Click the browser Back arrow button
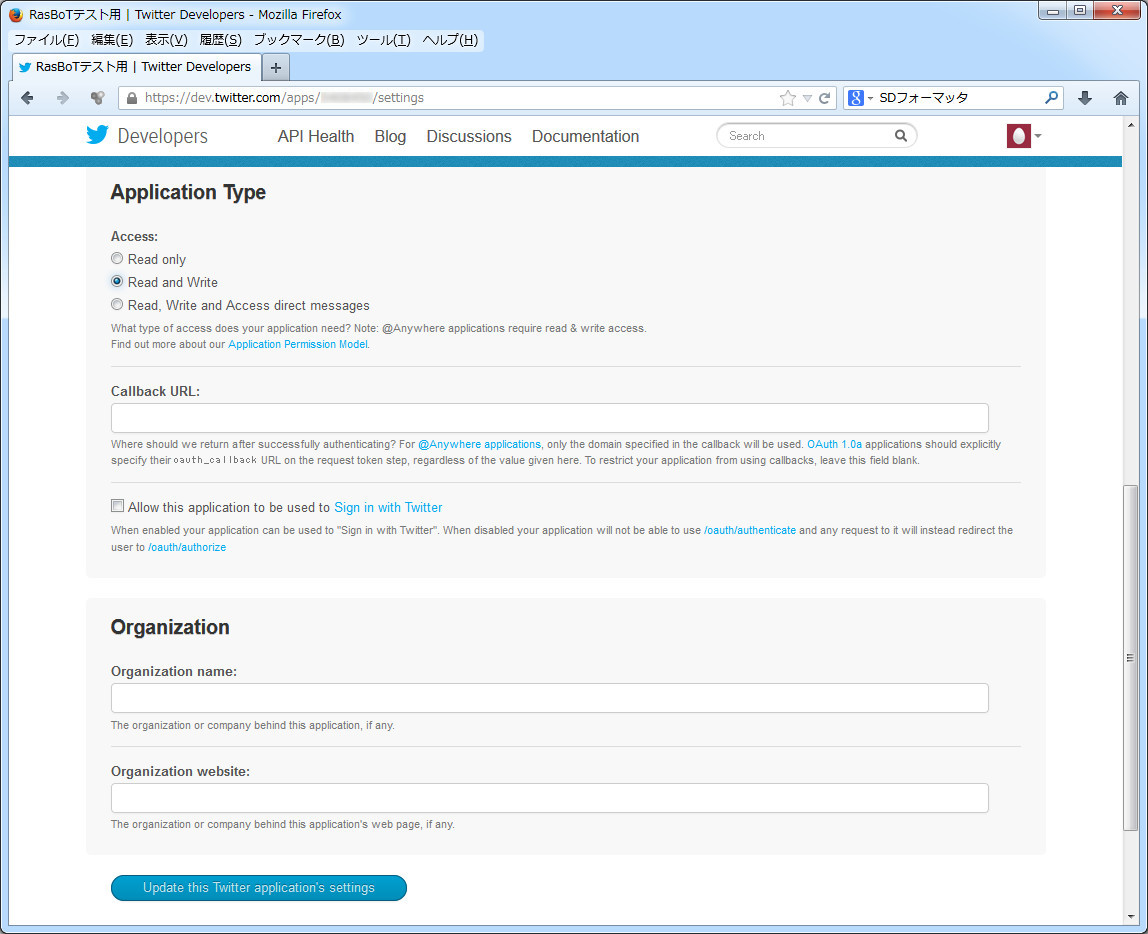Viewport: 1148px width, 934px height. pos(27,98)
